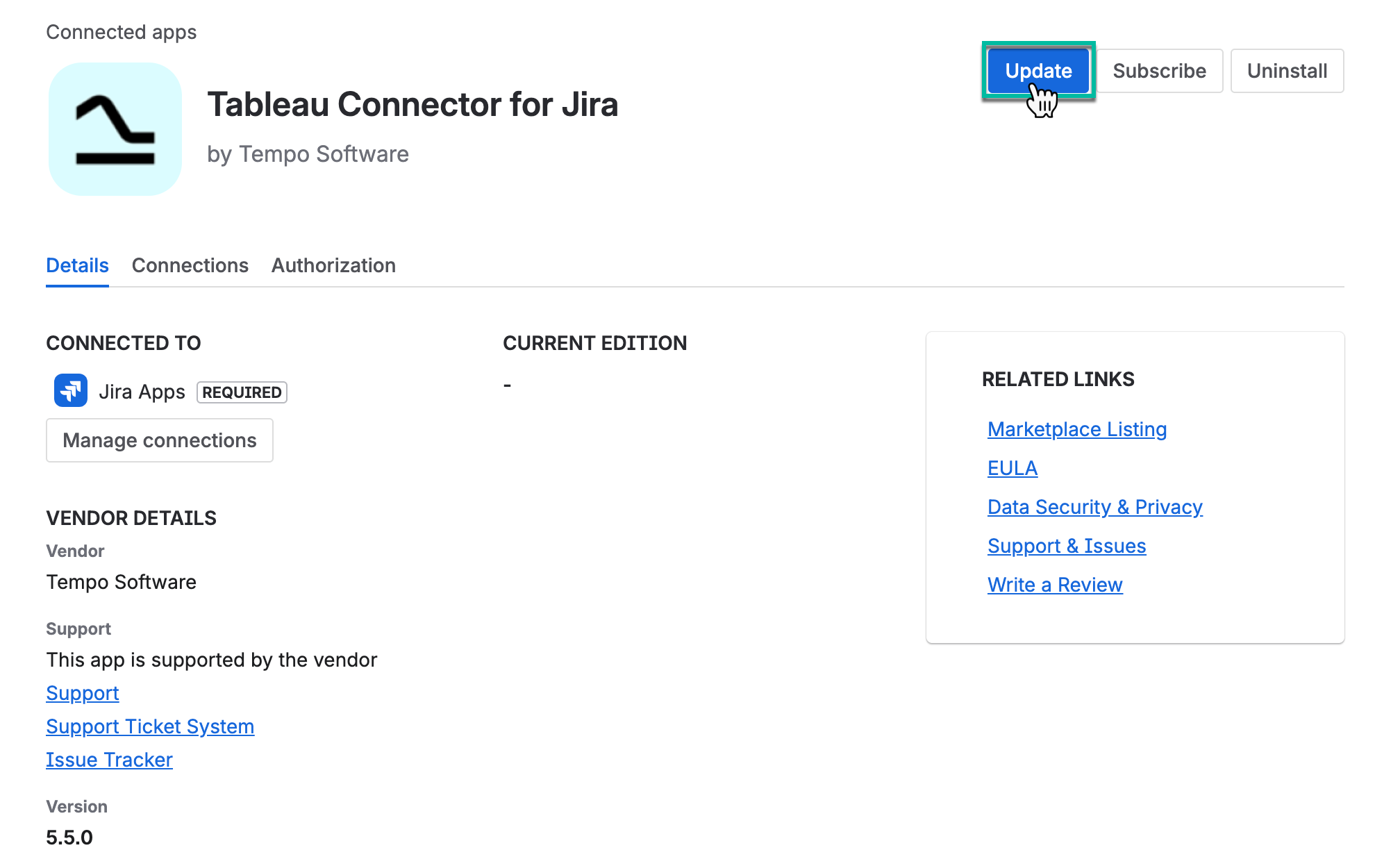
Task: Click the 'CONNECTED TO' heading
Action: click(x=124, y=343)
